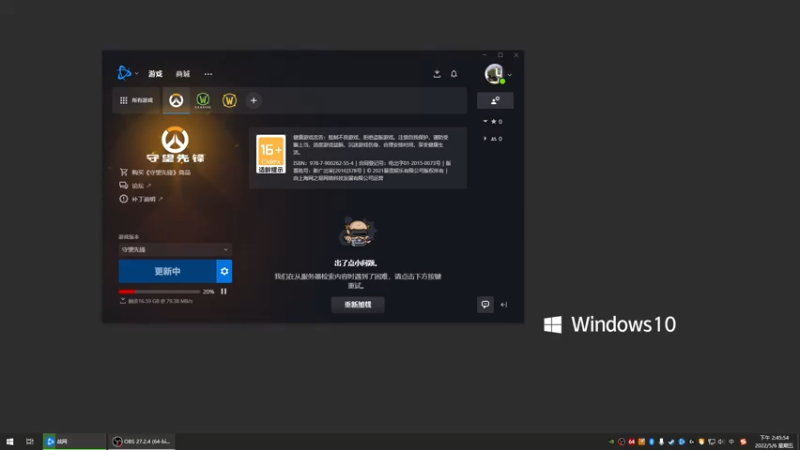The height and width of the screenshot is (450, 800).
Task: Open the notifications bell
Action: coord(454,74)
